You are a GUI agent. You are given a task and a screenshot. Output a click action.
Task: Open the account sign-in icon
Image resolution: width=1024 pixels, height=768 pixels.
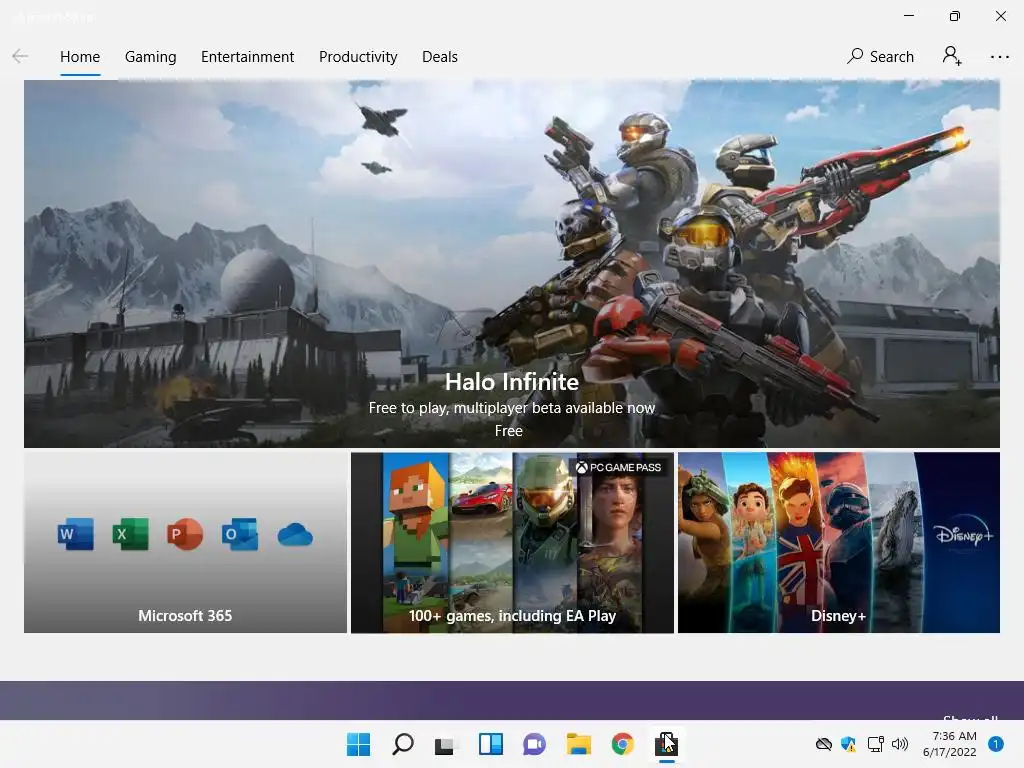952,56
